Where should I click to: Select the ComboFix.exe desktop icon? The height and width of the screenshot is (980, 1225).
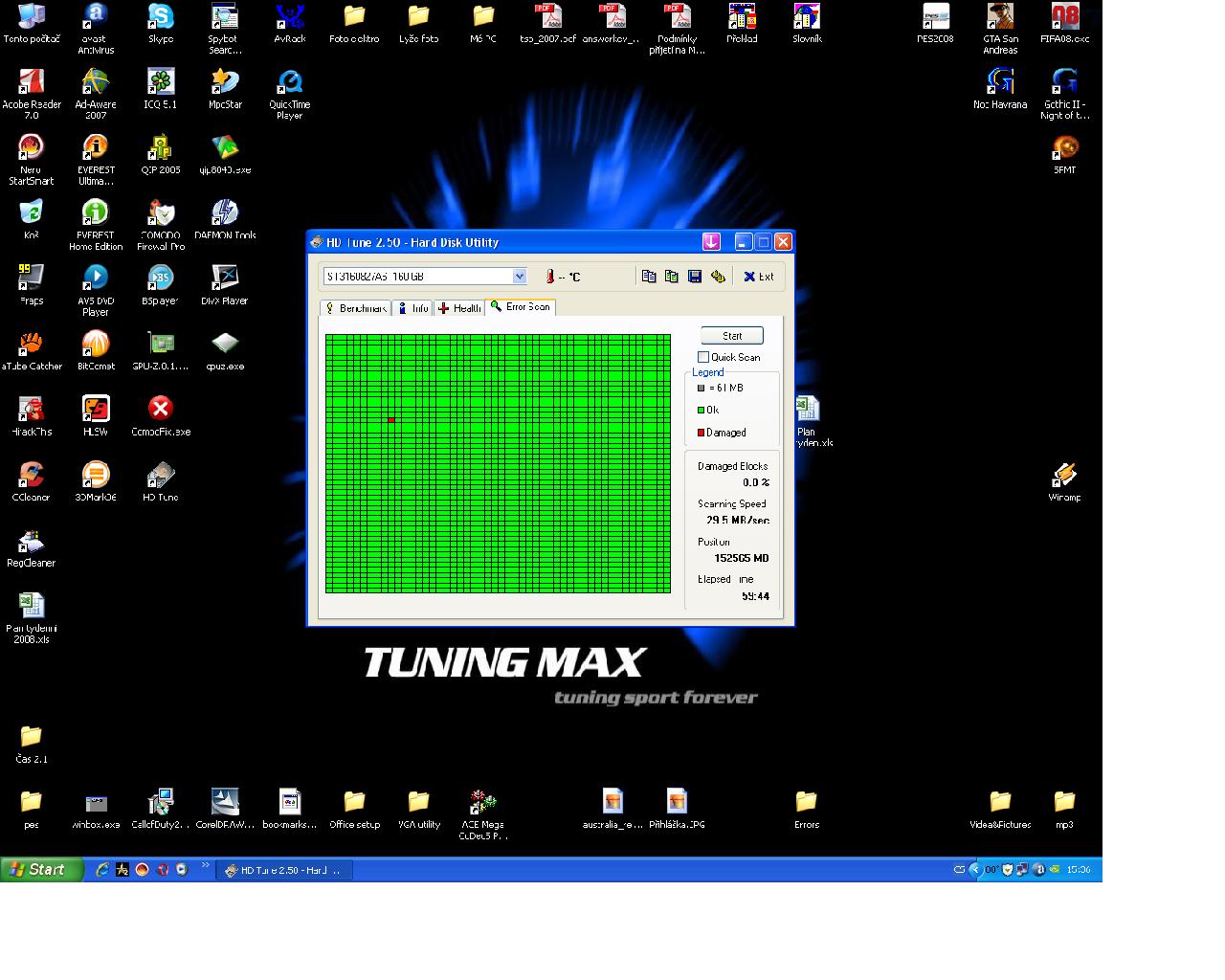click(x=161, y=415)
